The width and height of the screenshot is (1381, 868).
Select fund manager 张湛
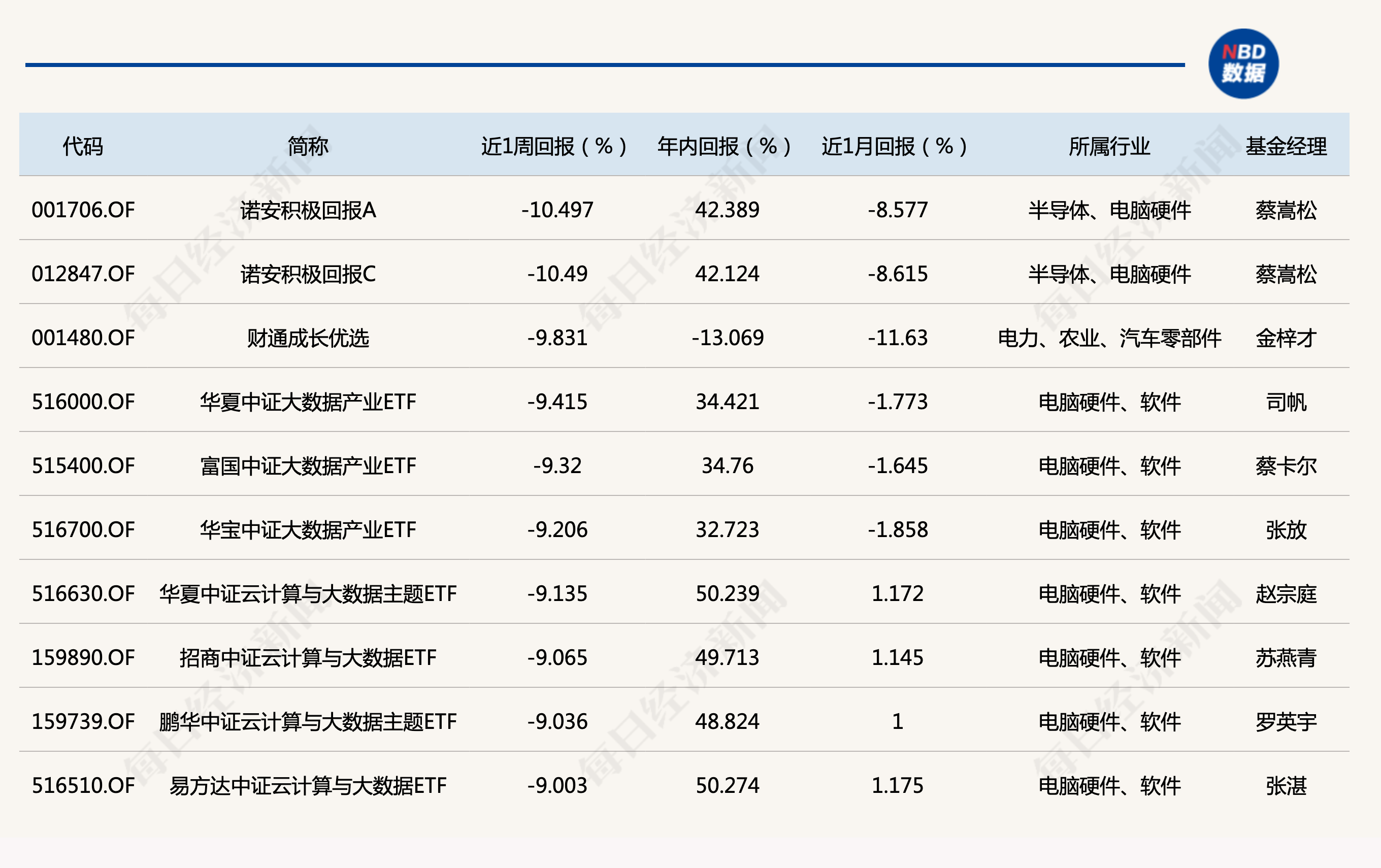[x=1286, y=785]
